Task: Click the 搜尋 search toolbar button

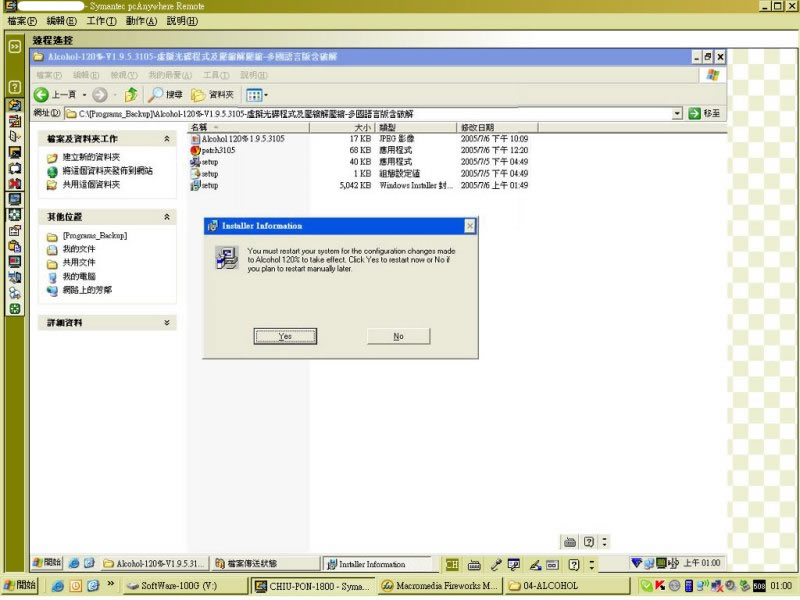Action: [165, 94]
